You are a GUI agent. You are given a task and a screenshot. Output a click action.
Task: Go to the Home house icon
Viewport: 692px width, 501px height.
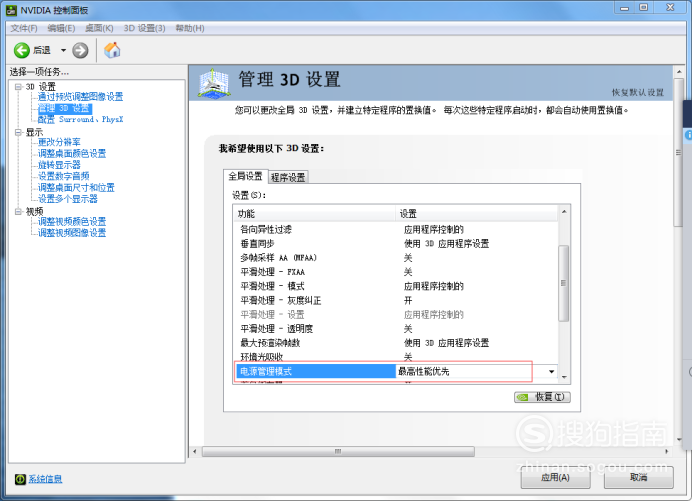point(112,50)
